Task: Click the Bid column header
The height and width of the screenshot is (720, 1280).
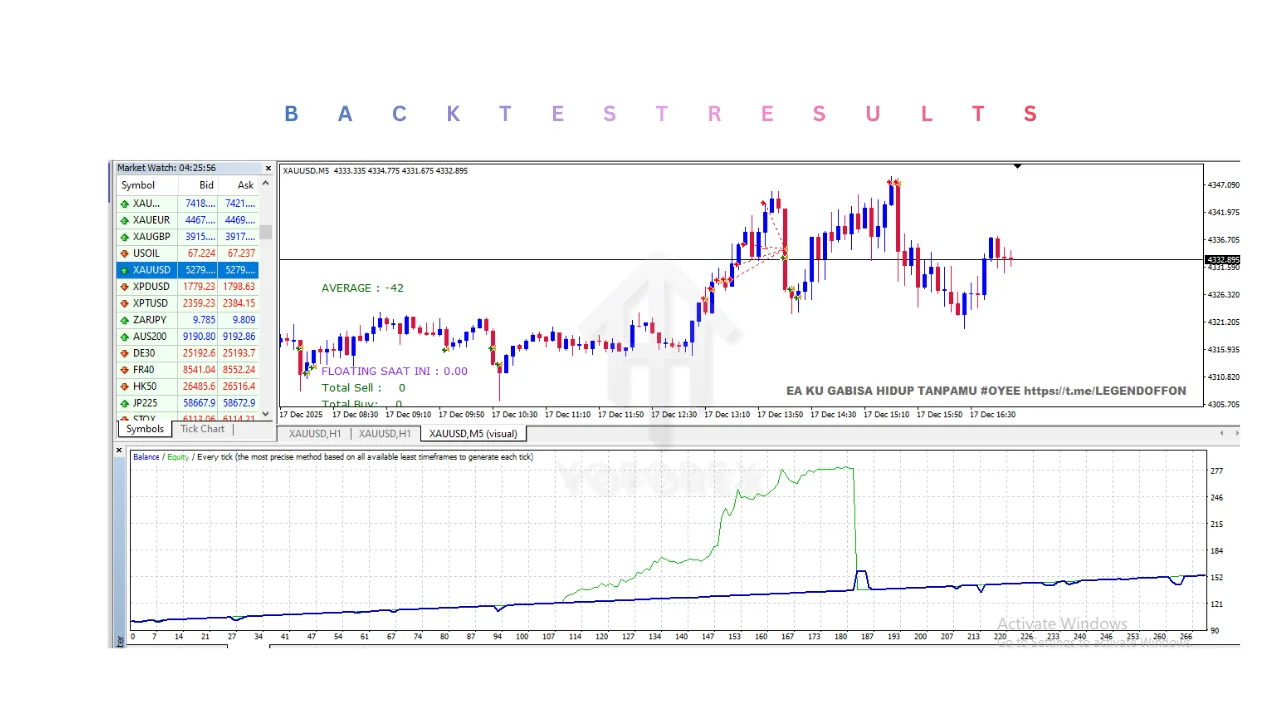Action: [206, 185]
